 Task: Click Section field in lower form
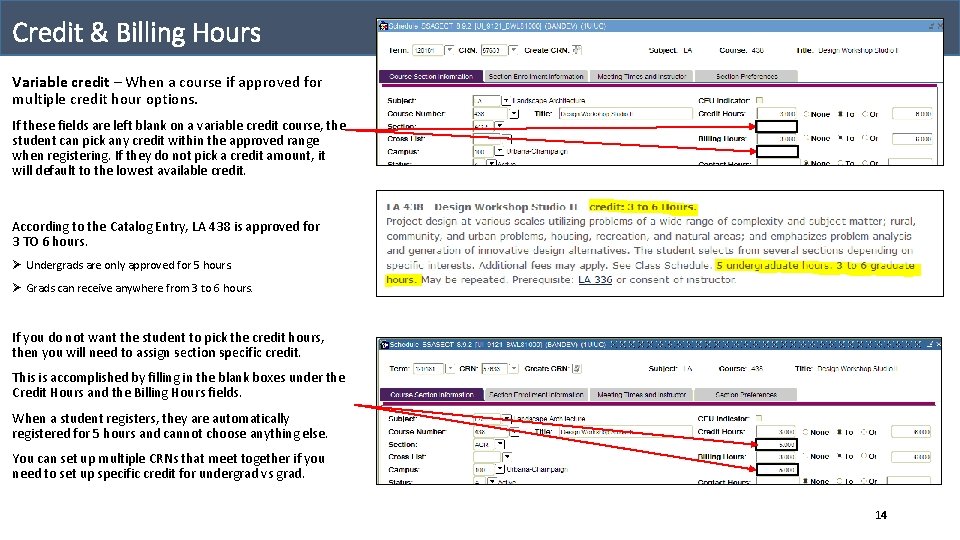[484, 444]
